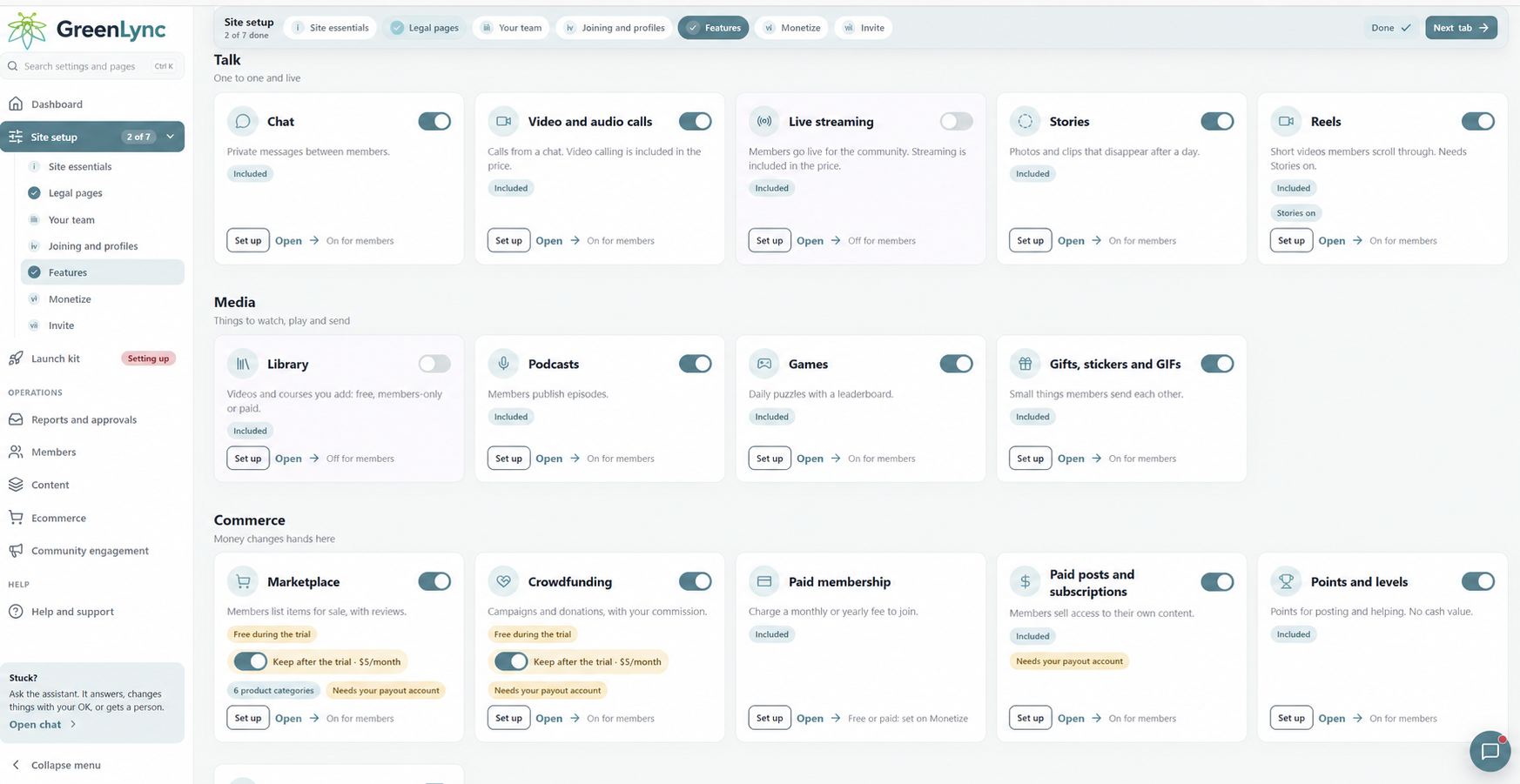
Task: Click the Marketplace shopping cart icon
Action: 243,581
